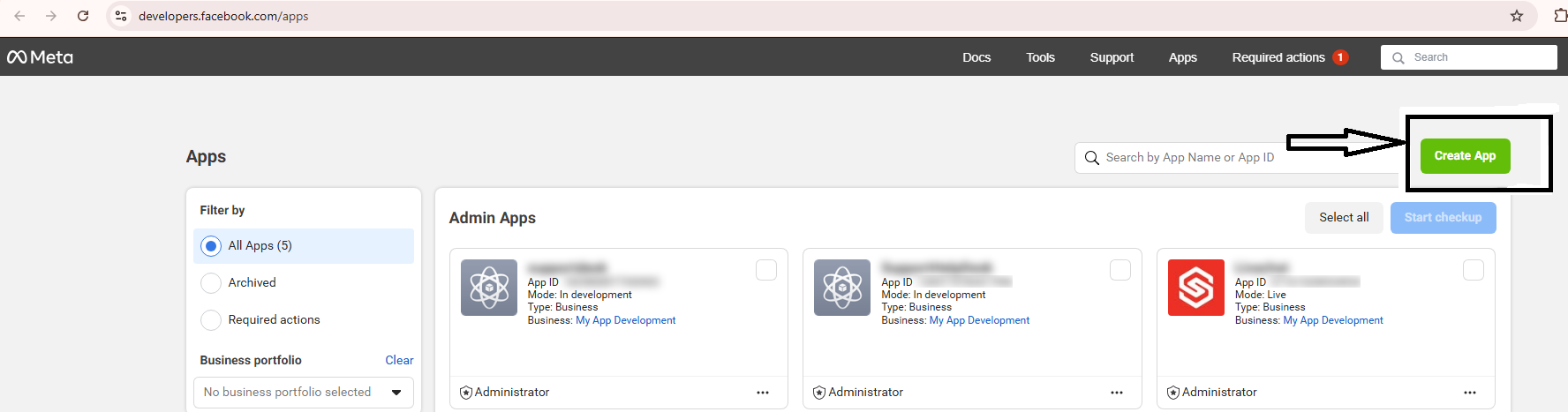
Task: Open more options for first app card
Action: 763,393
